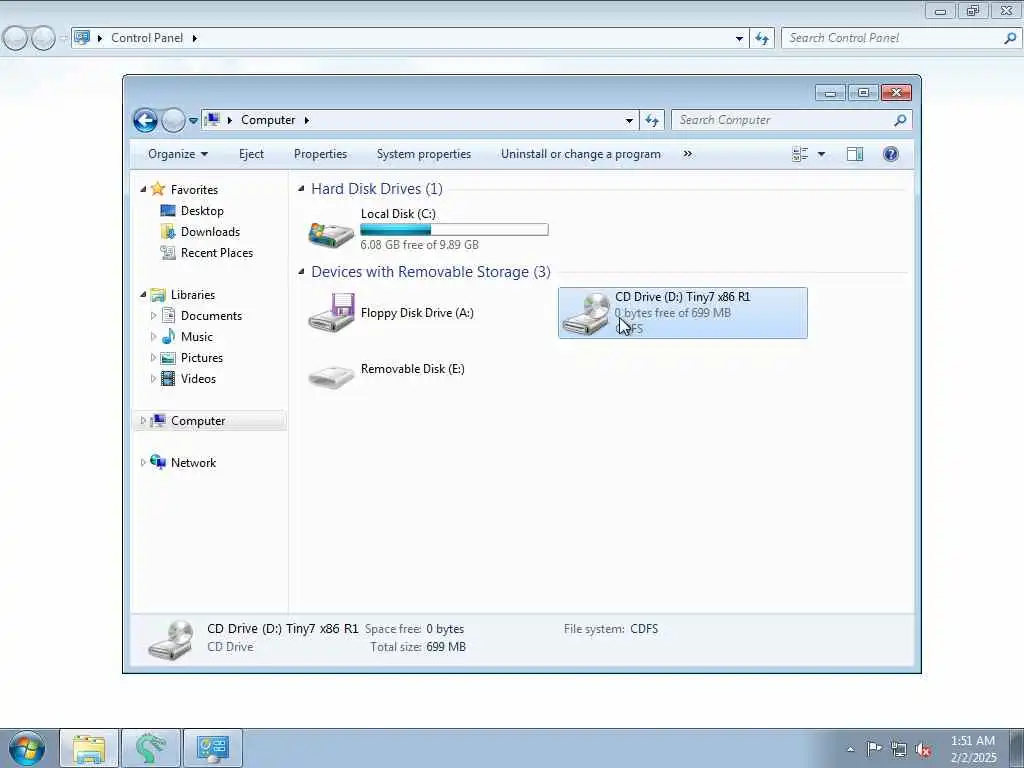This screenshot has height=768, width=1024.
Task: Collapse Devices with Removable Storage group
Action: tap(301, 272)
